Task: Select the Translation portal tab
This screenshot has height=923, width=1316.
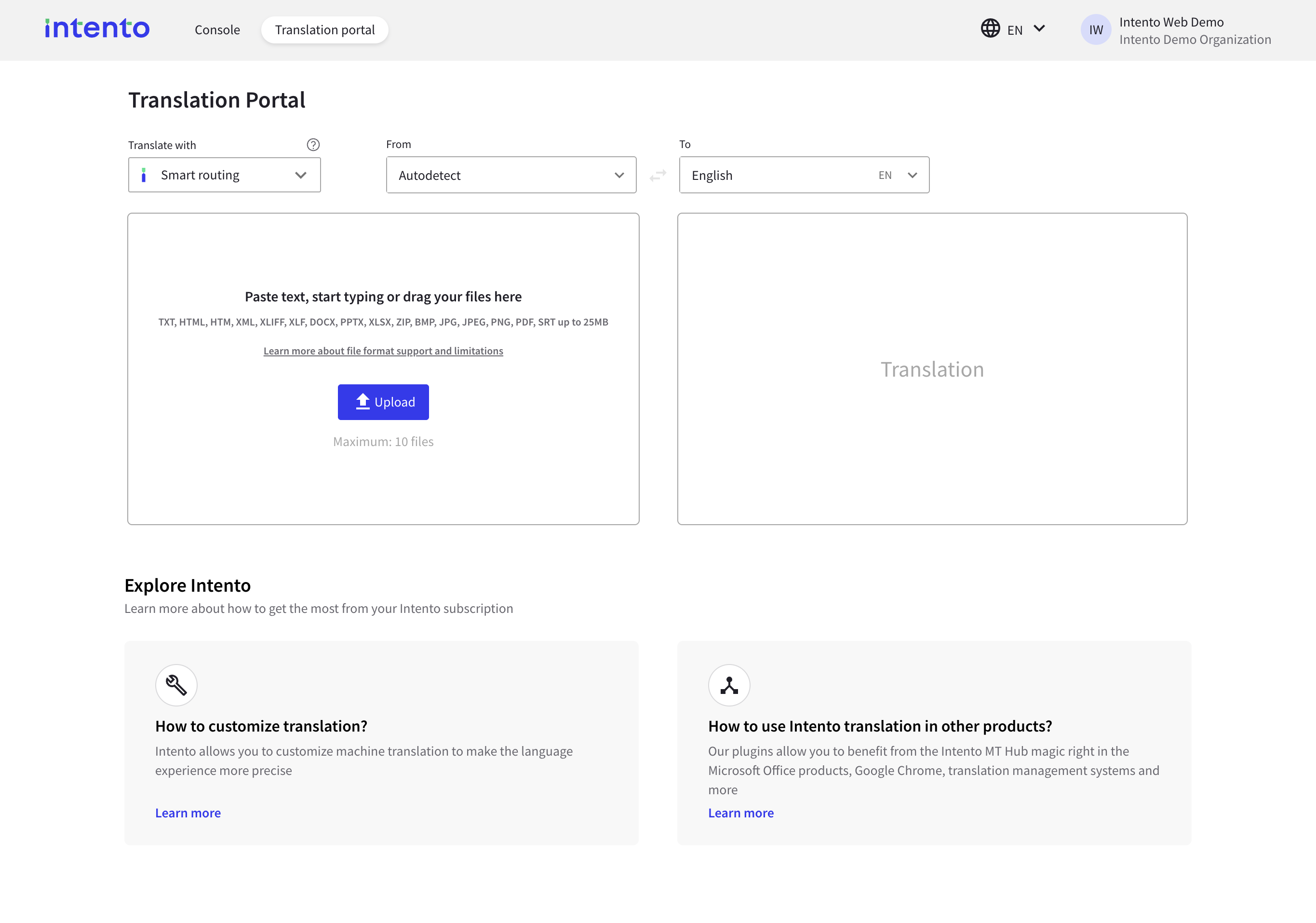Action: 324,30
